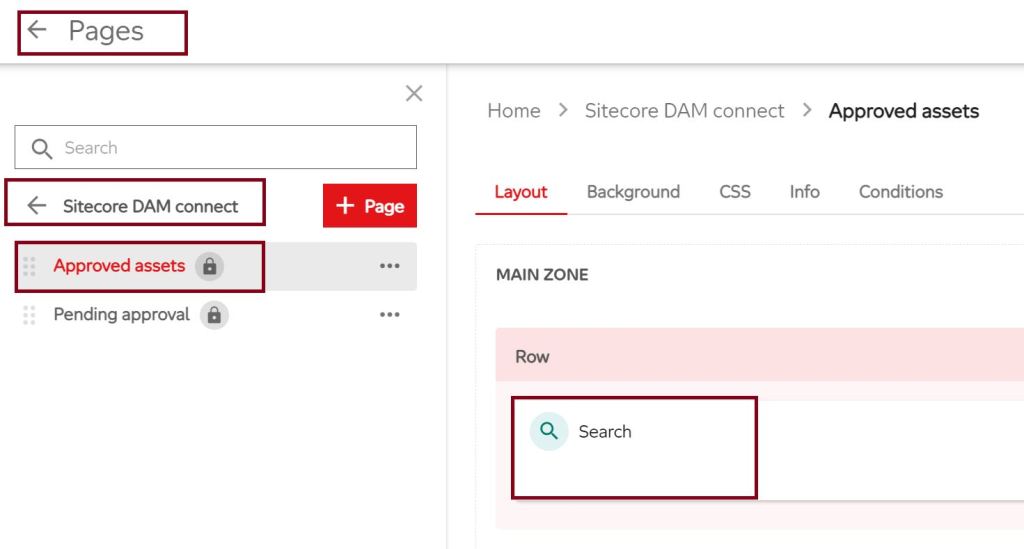This screenshot has height=549, width=1024.
Task: Focus the pages Search input field
Action: pos(230,148)
